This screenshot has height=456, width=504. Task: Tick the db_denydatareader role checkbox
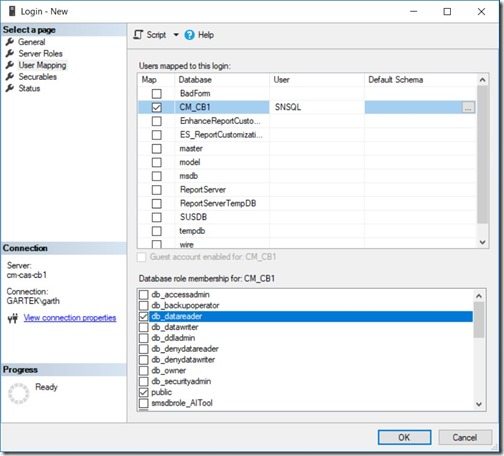point(144,349)
